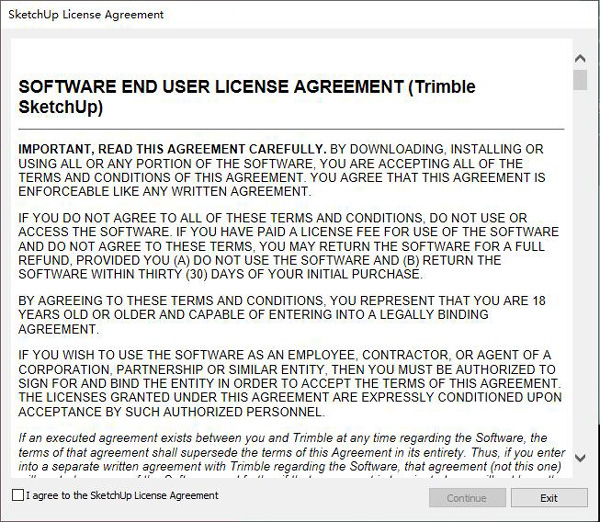Click the bold "IMPORTANT, READ THIS AGREEMENT CAREFULLY" text
This screenshot has width=600, height=522.
coord(172,149)
